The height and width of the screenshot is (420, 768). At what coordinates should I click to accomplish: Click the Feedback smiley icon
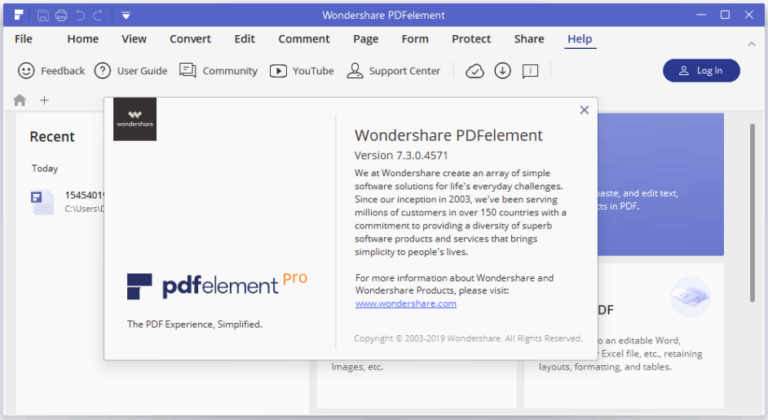click(x=26, y=71)
